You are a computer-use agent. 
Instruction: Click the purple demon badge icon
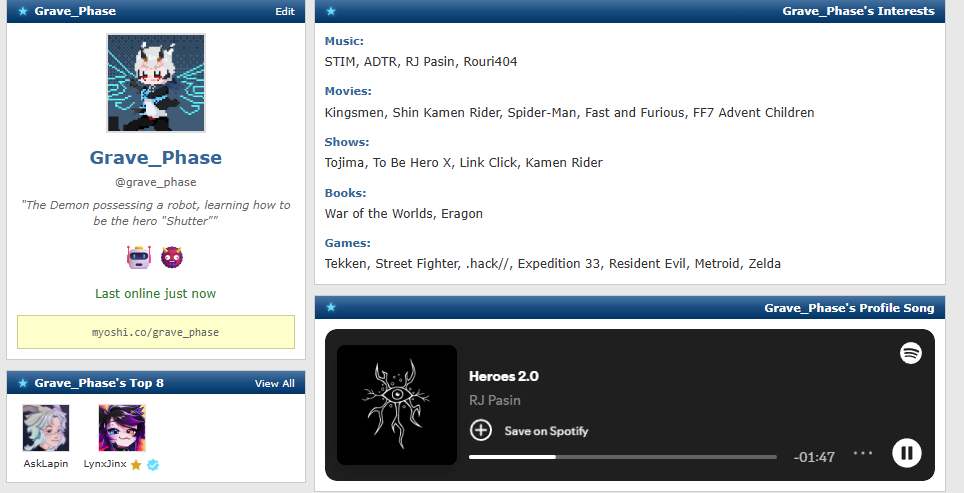click(x=172, y=257)
